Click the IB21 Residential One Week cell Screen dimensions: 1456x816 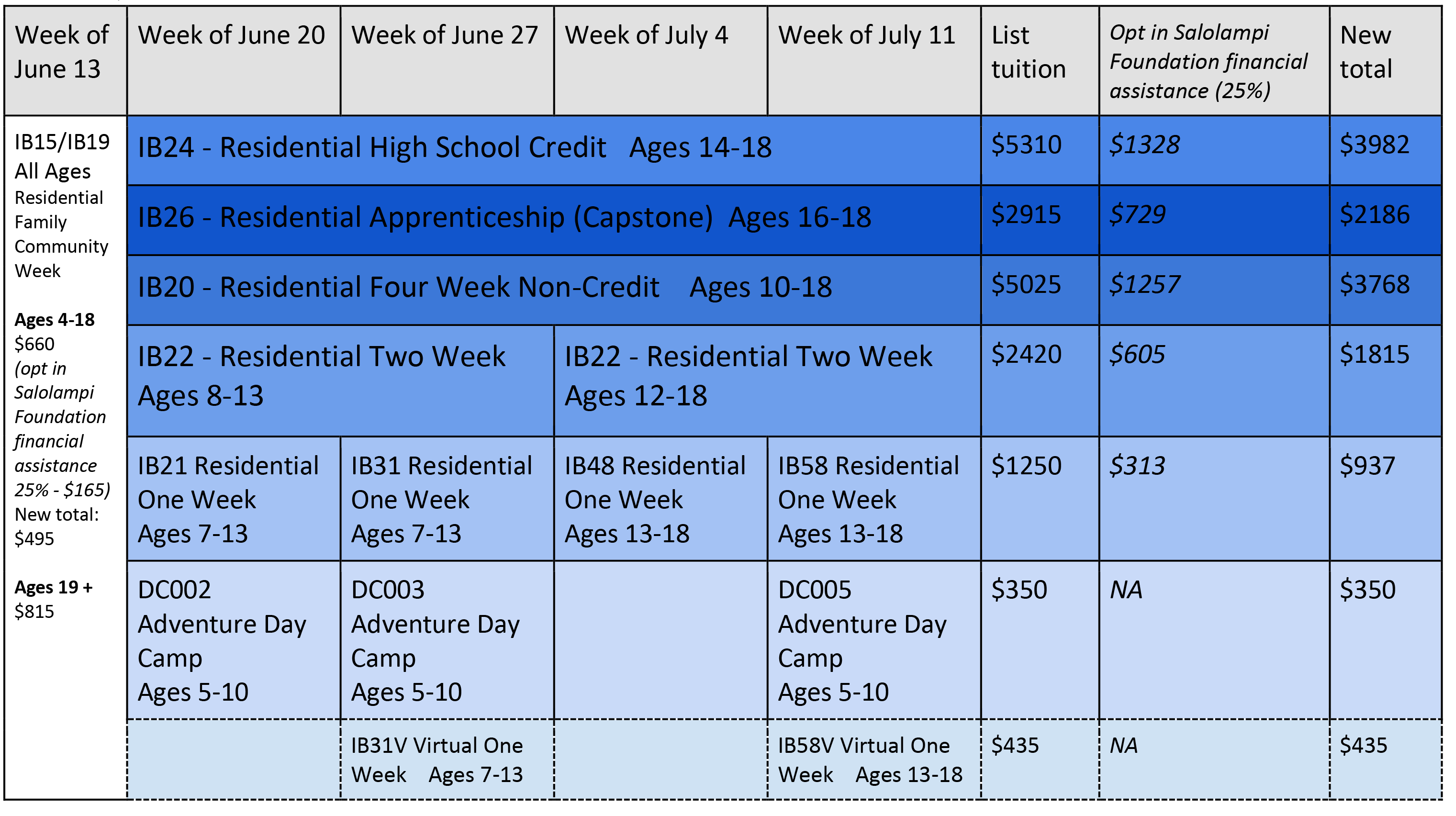[228, 500]
